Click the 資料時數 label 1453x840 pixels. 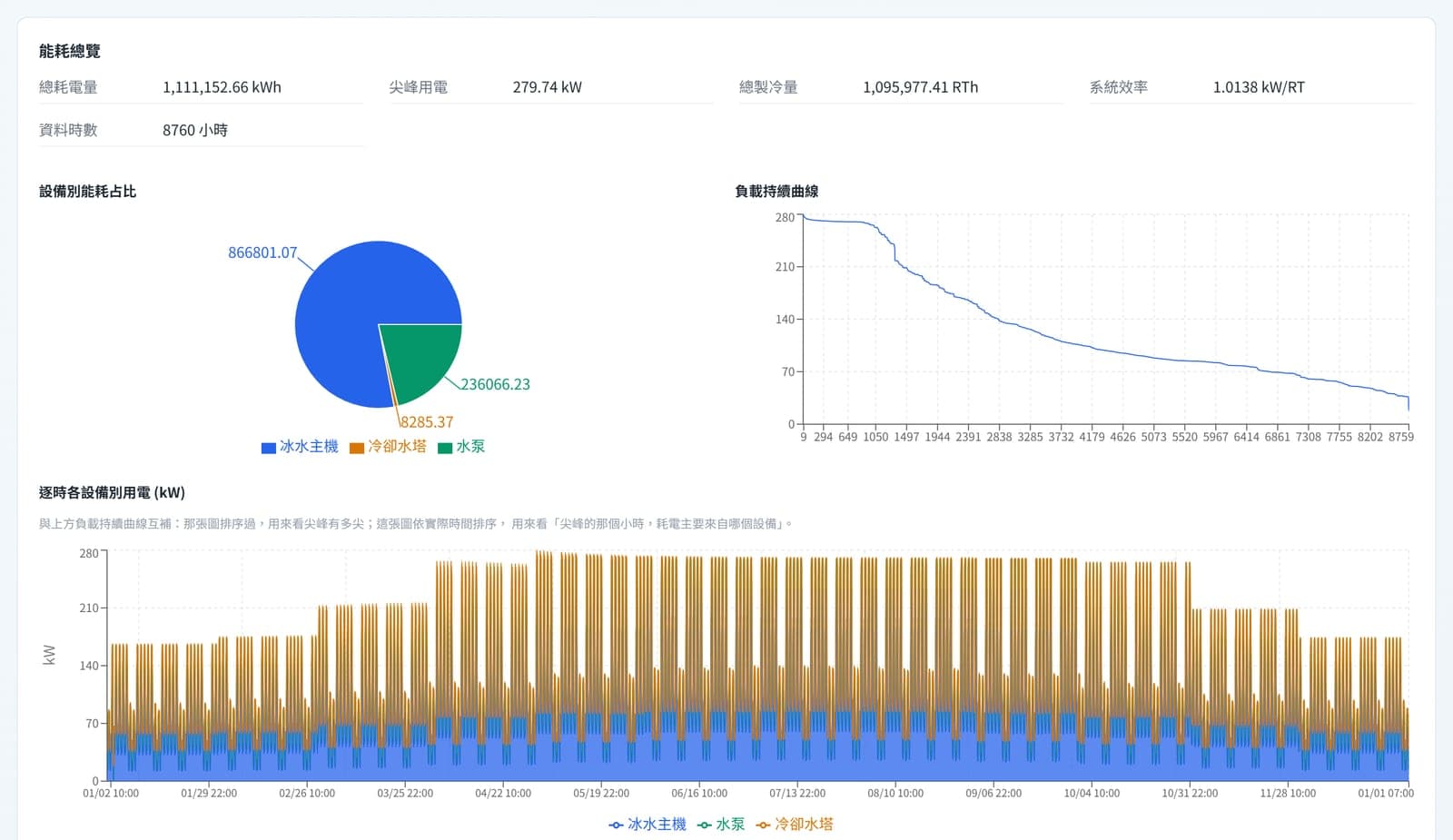coord(68,130)
